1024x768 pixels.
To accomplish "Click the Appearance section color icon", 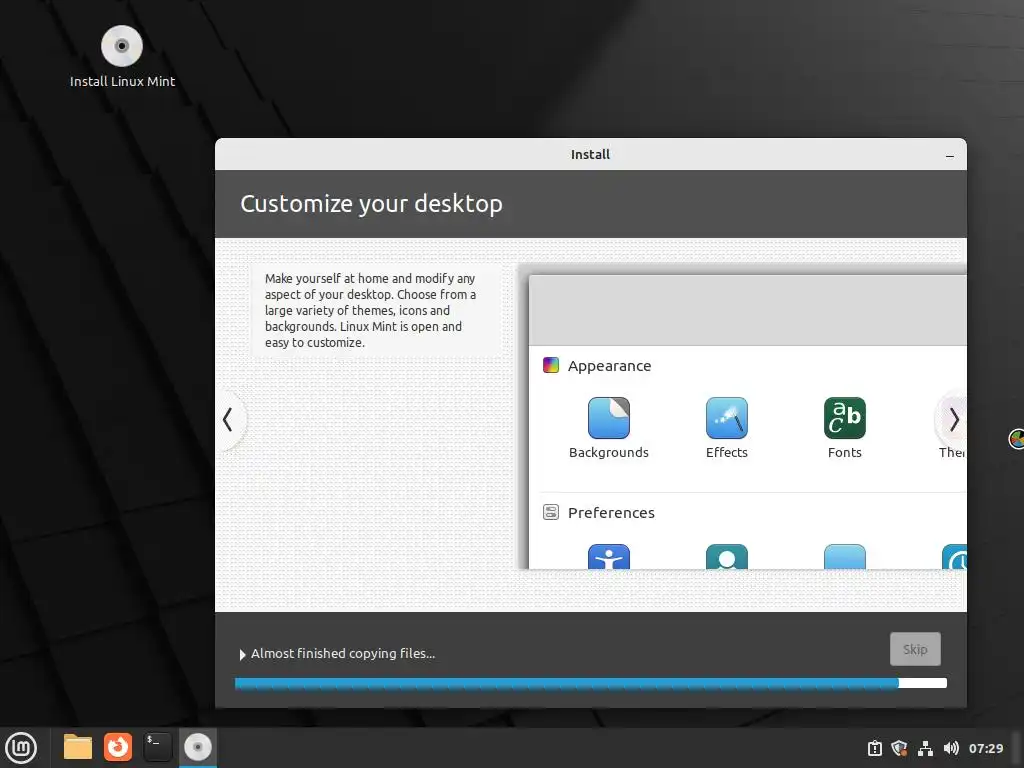I will (551, 365).
